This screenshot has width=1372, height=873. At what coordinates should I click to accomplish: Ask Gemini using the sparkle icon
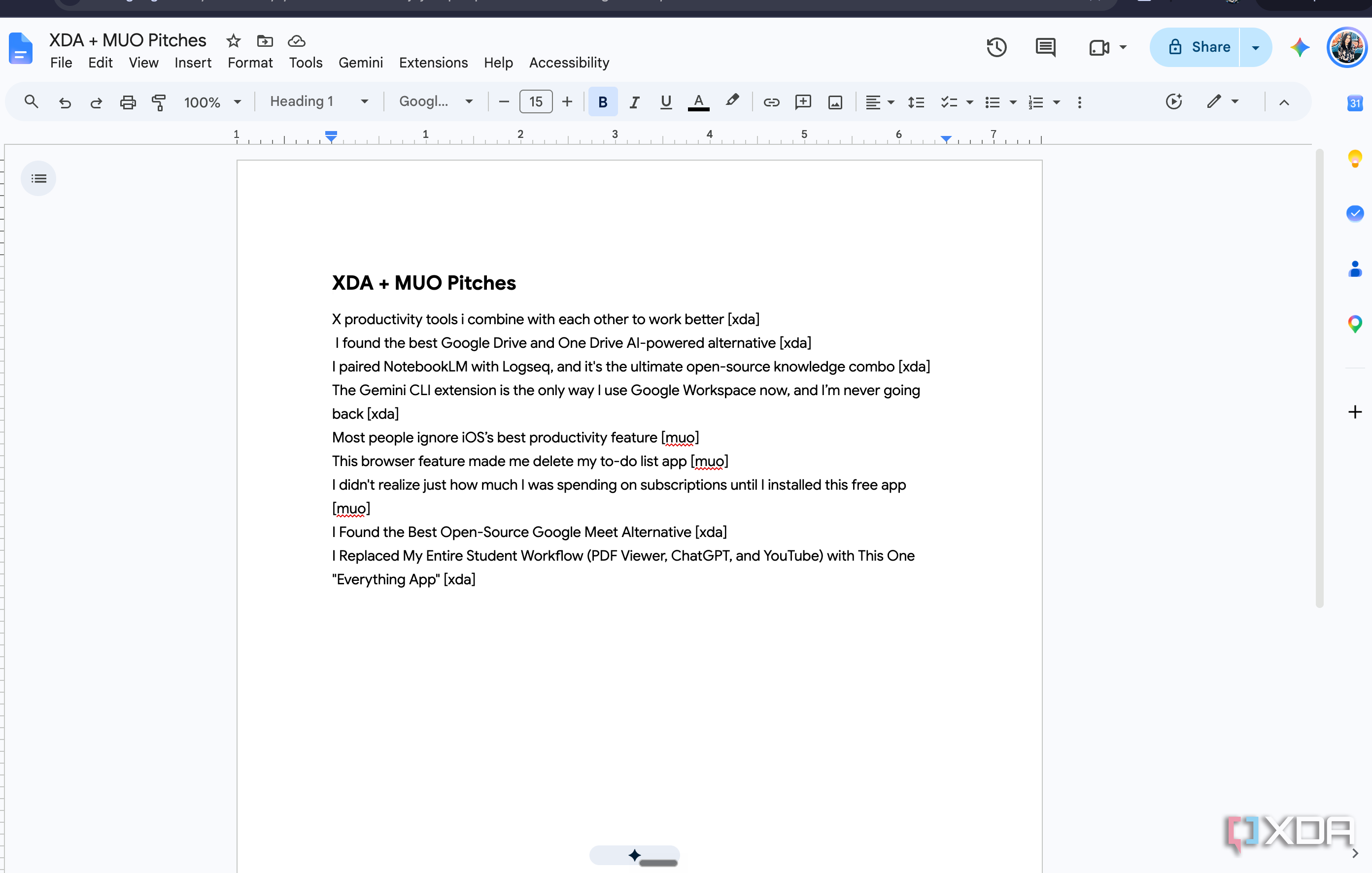[x=1300, y=47]
